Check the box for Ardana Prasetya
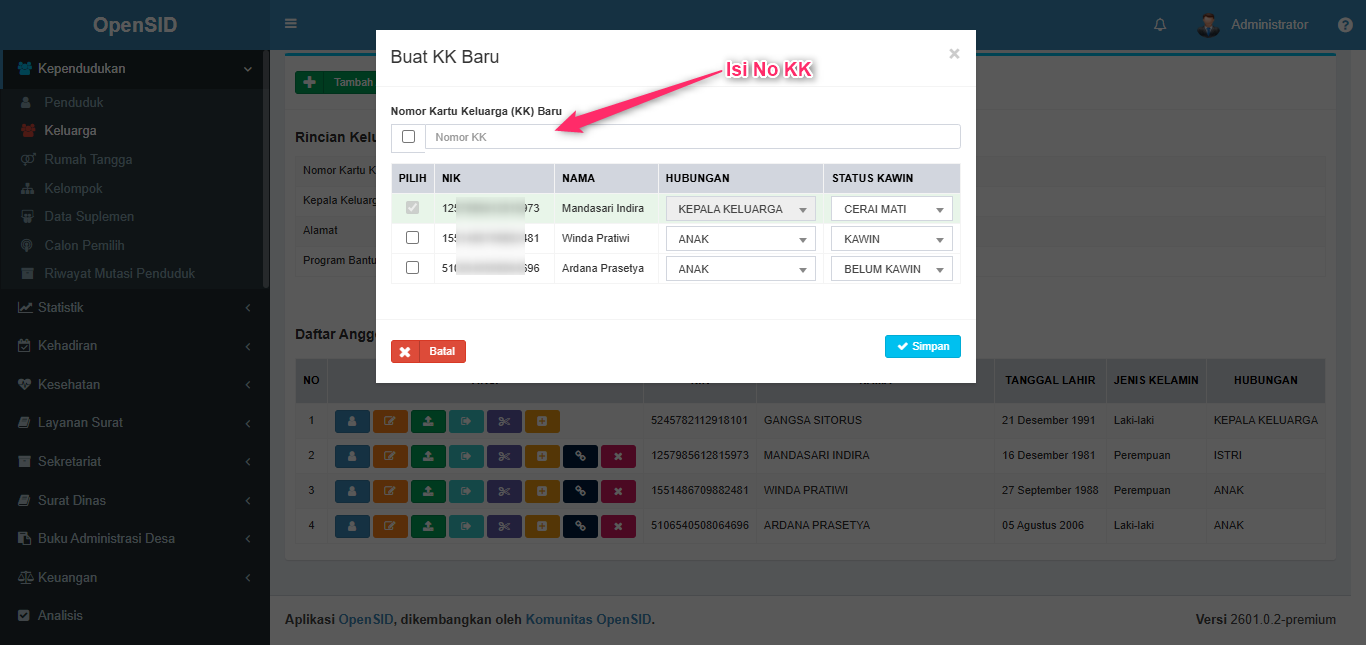 pos(412,268)
